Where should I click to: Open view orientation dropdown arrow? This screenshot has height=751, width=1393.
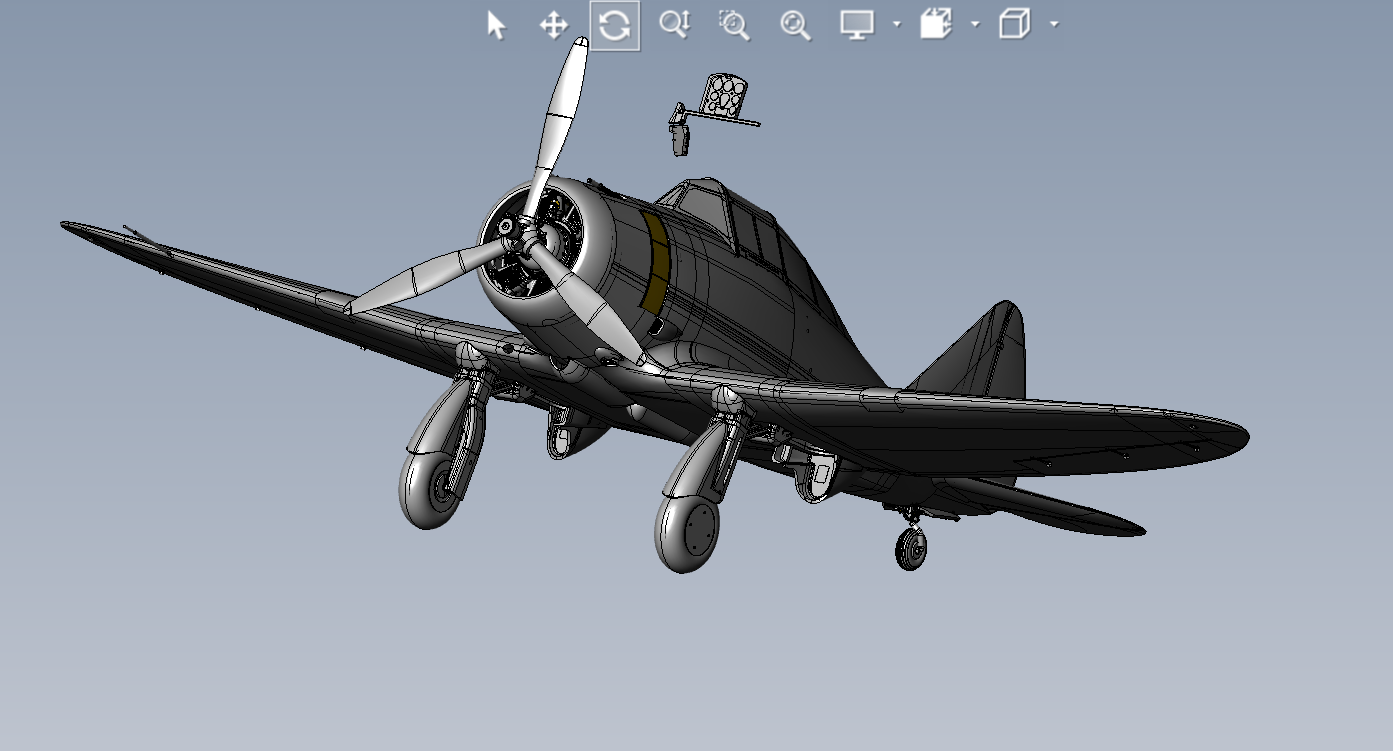pyautogui.click(x=1054, y=25)
